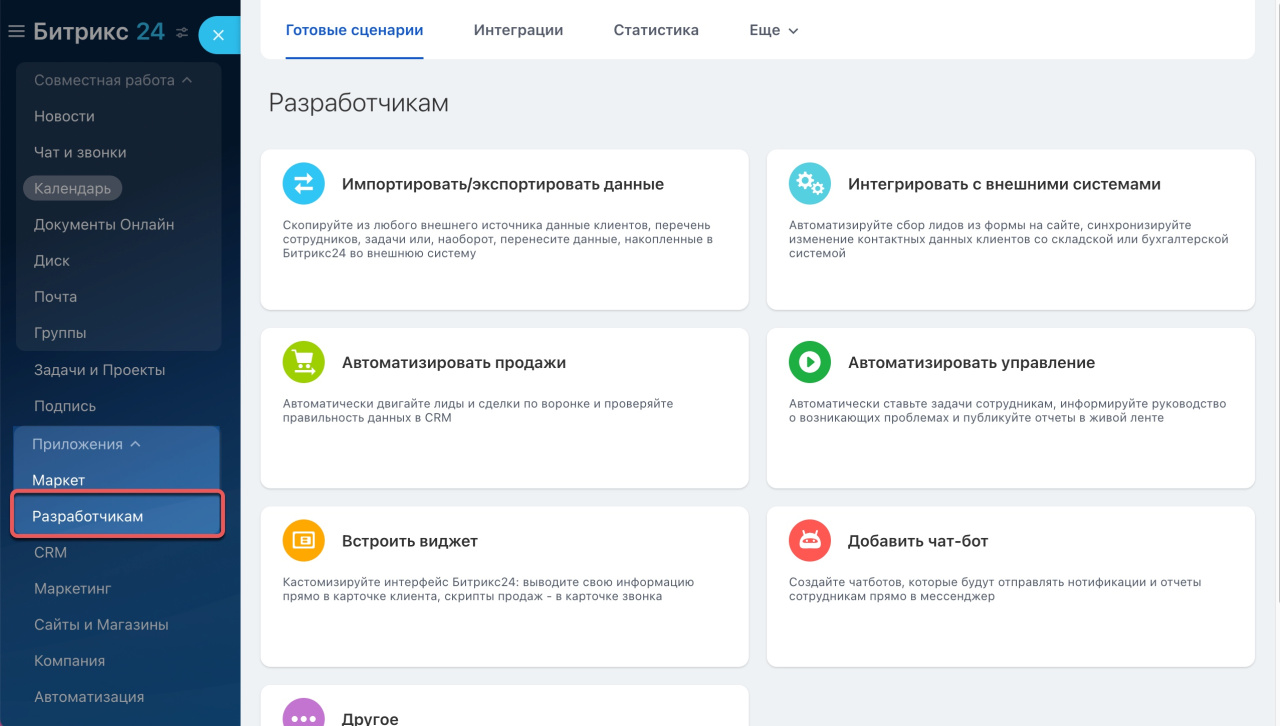The height and width of the screenshot is (726, 1280).
Task: Open Компания in the sidebar
Action: click(x=69, y=660)
